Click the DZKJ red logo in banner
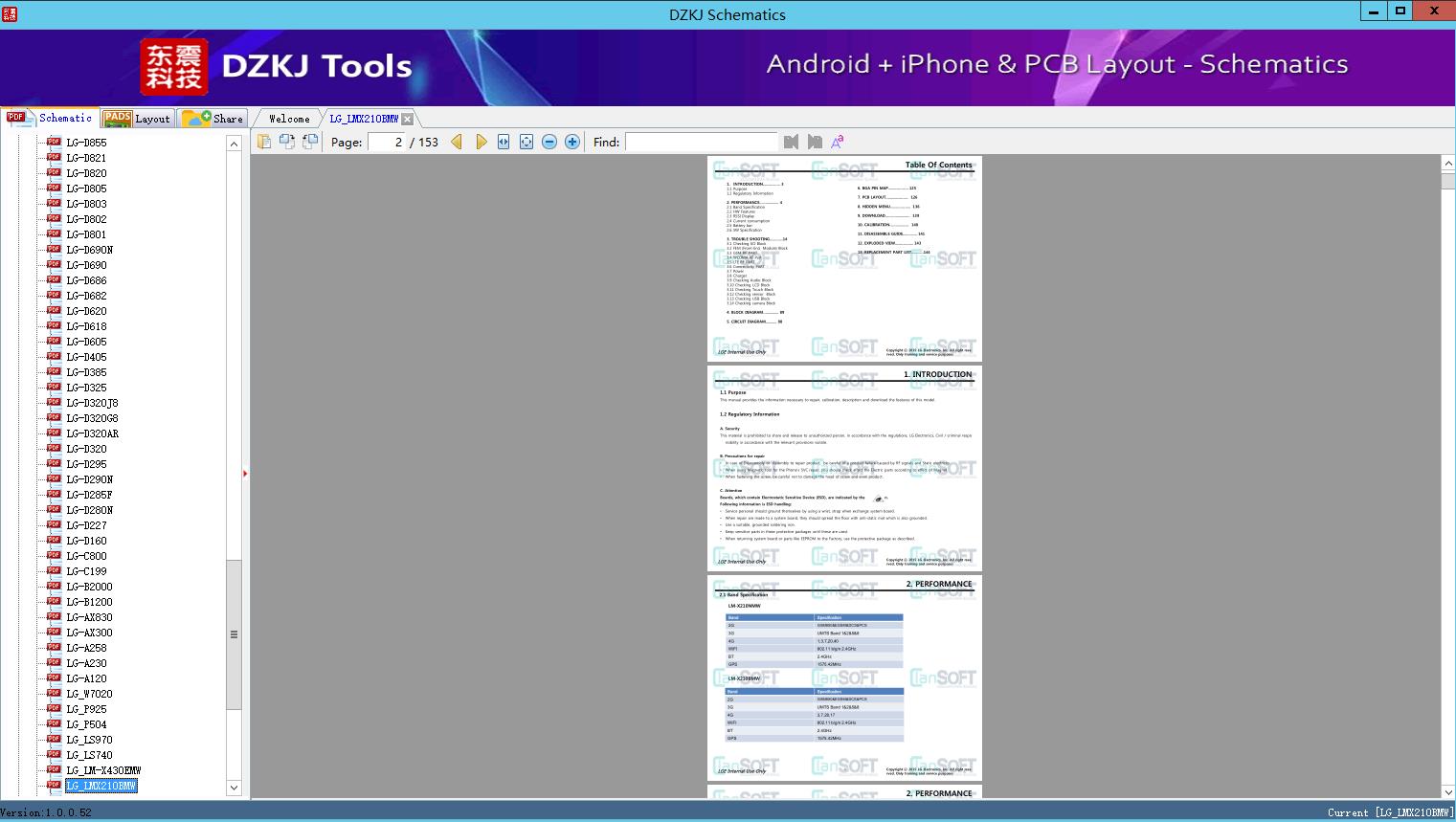Image resolution: width=1456 pixels, height=822 pixels. (x=174, y=67)
